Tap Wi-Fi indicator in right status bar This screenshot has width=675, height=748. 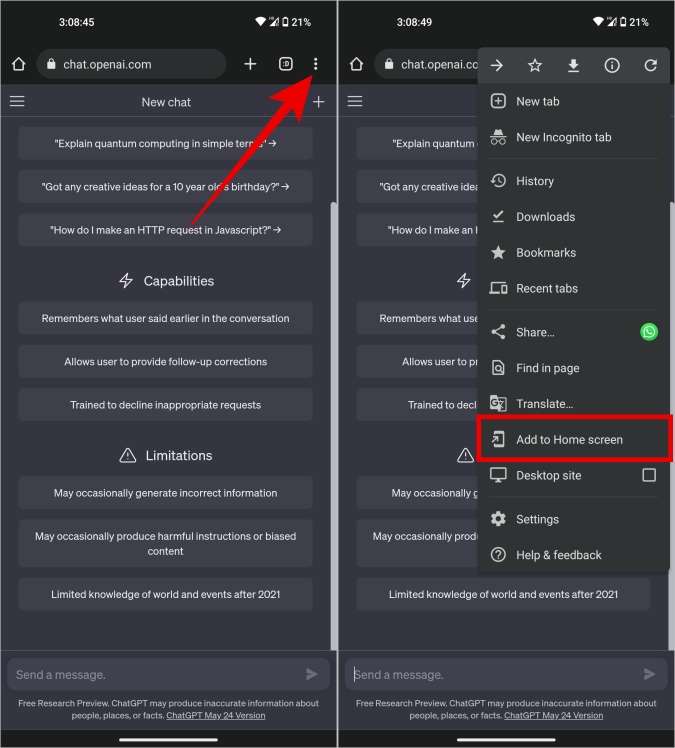(598, 21)
